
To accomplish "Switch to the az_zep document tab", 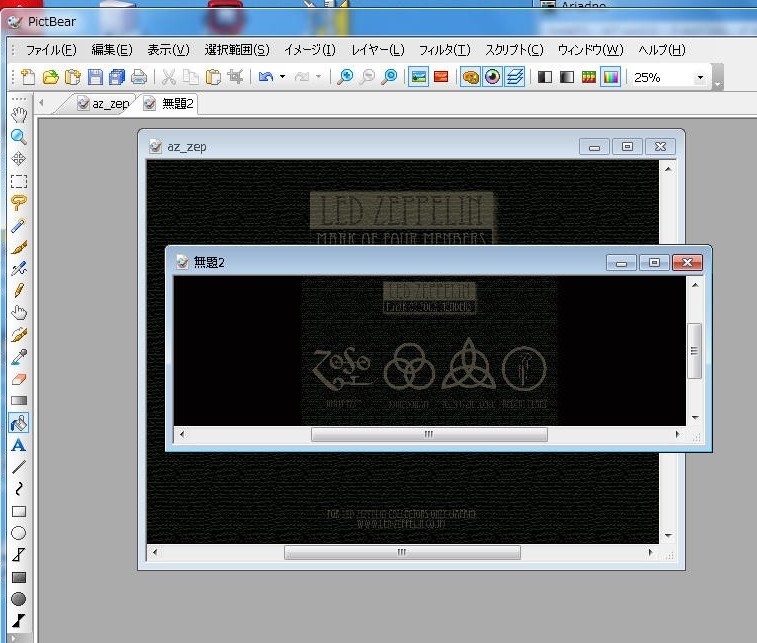I will 103,103.
